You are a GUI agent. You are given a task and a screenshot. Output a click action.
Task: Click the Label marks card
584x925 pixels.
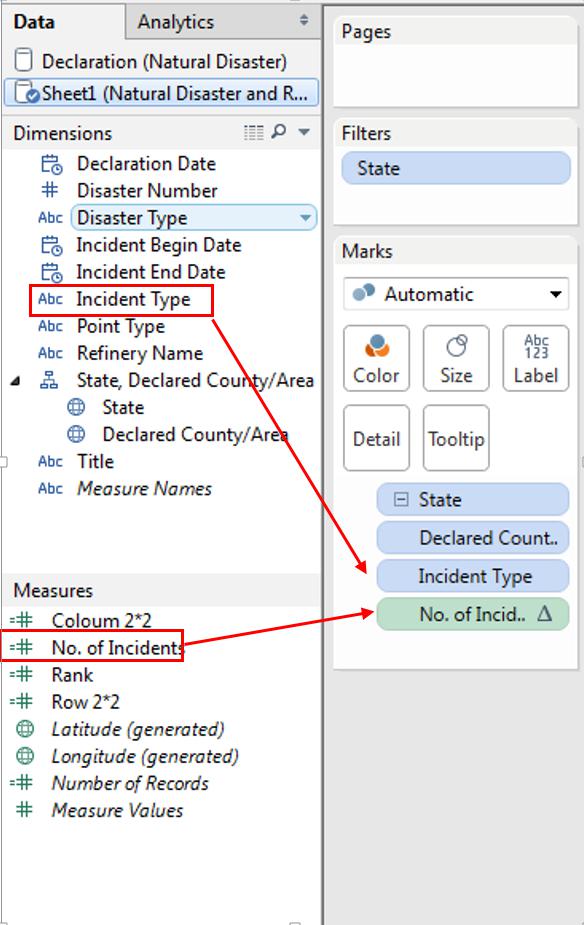click(x=536, y=358)
